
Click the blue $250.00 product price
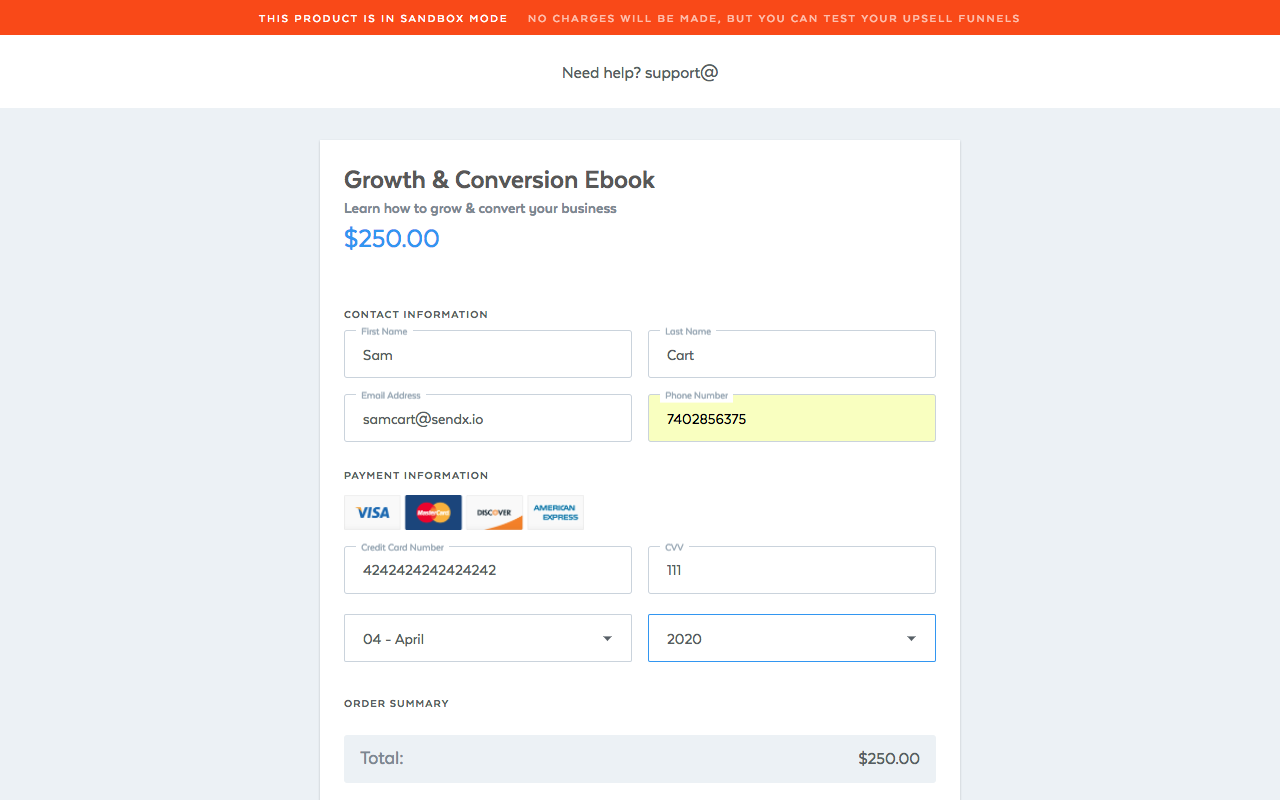(392, 238)
